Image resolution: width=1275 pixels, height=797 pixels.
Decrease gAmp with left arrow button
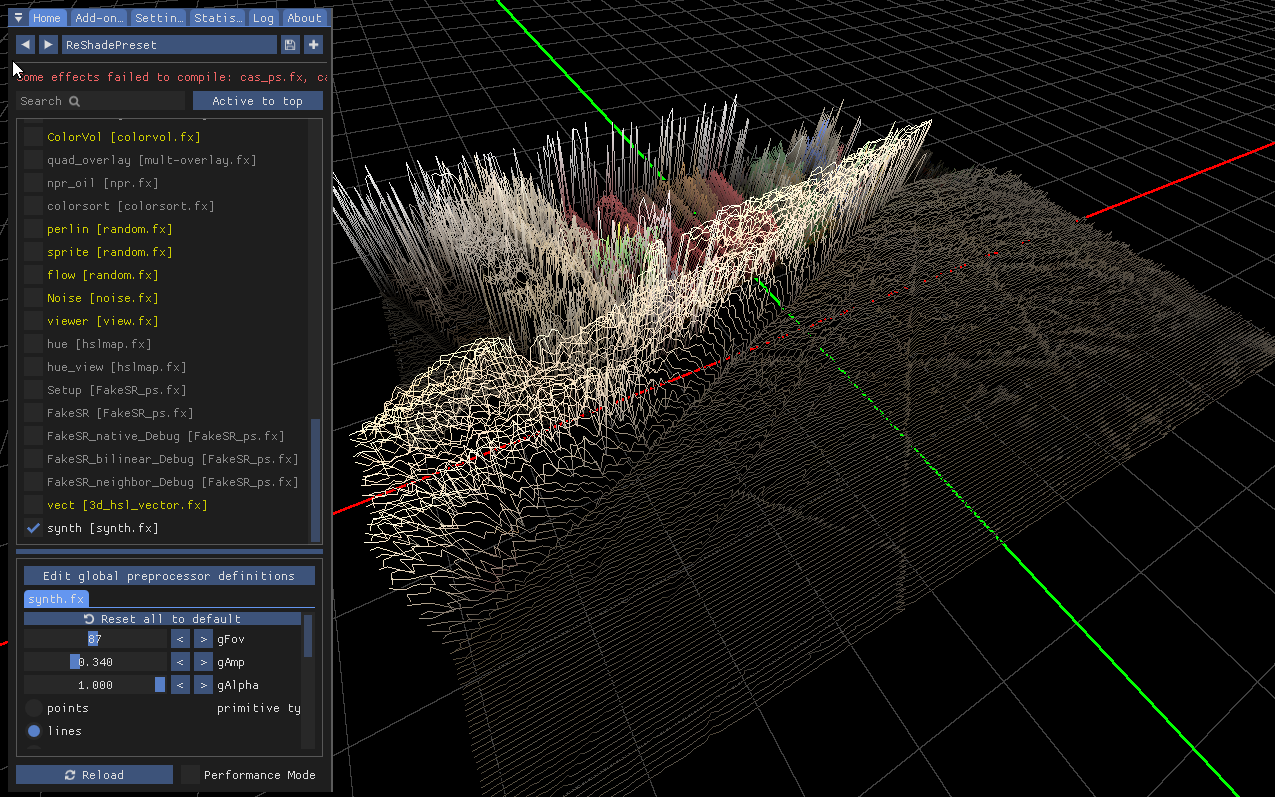click(x=180, y=662)
